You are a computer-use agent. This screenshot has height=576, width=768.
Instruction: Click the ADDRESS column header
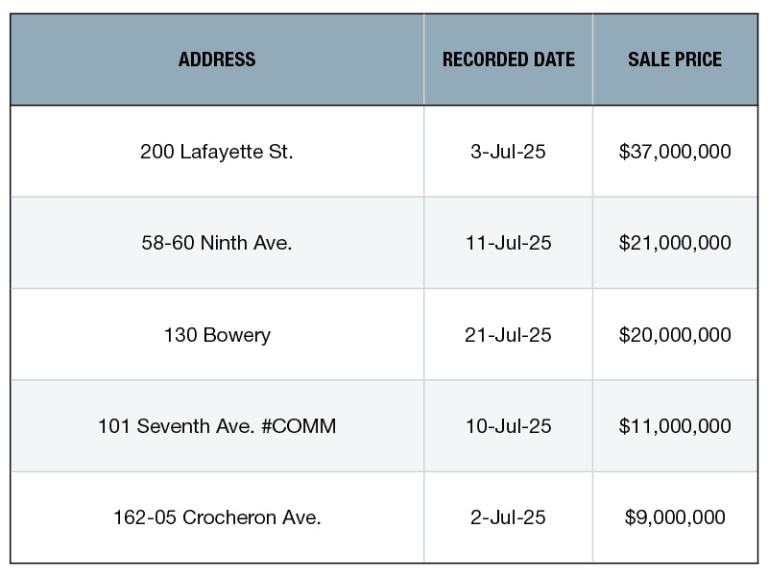coord(217,59)
